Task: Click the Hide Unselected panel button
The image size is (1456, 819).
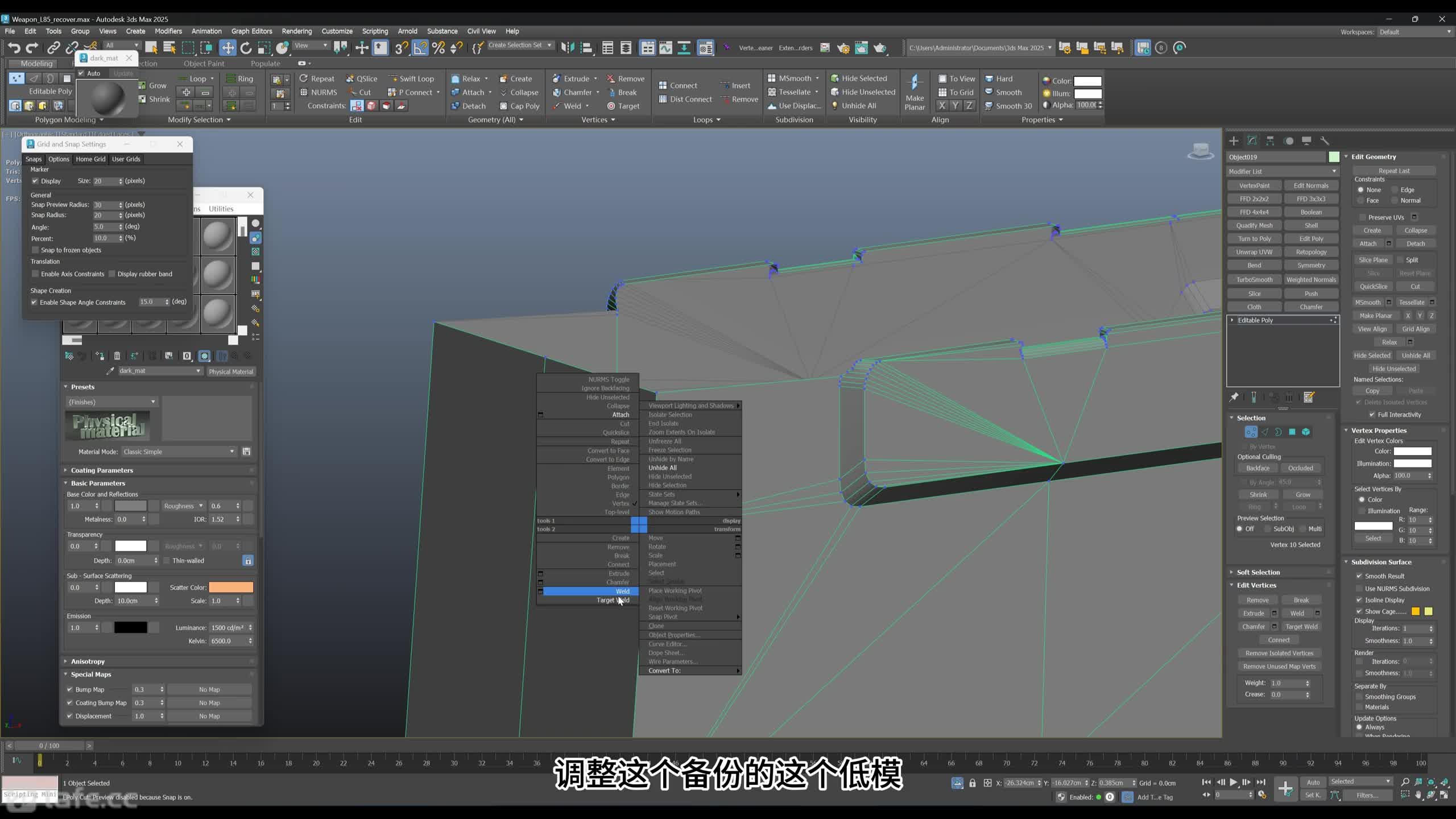Action: coord(1394,369)
